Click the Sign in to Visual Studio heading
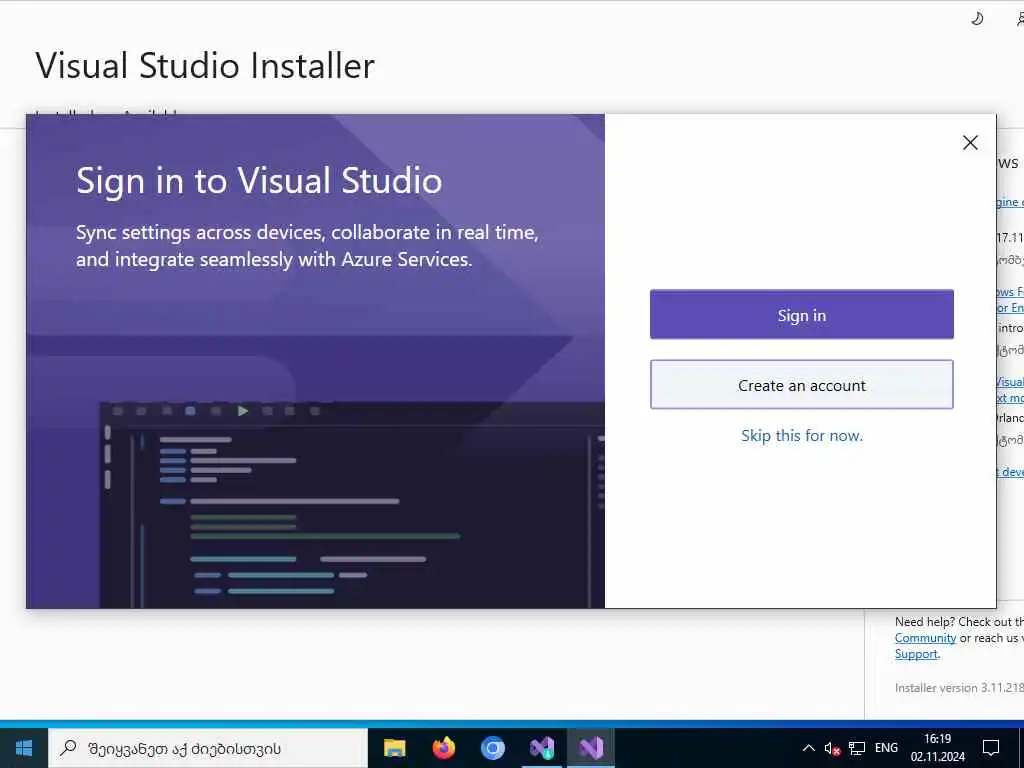The width and height of the screenshot is (1024, 768). [x=259, y=181]
